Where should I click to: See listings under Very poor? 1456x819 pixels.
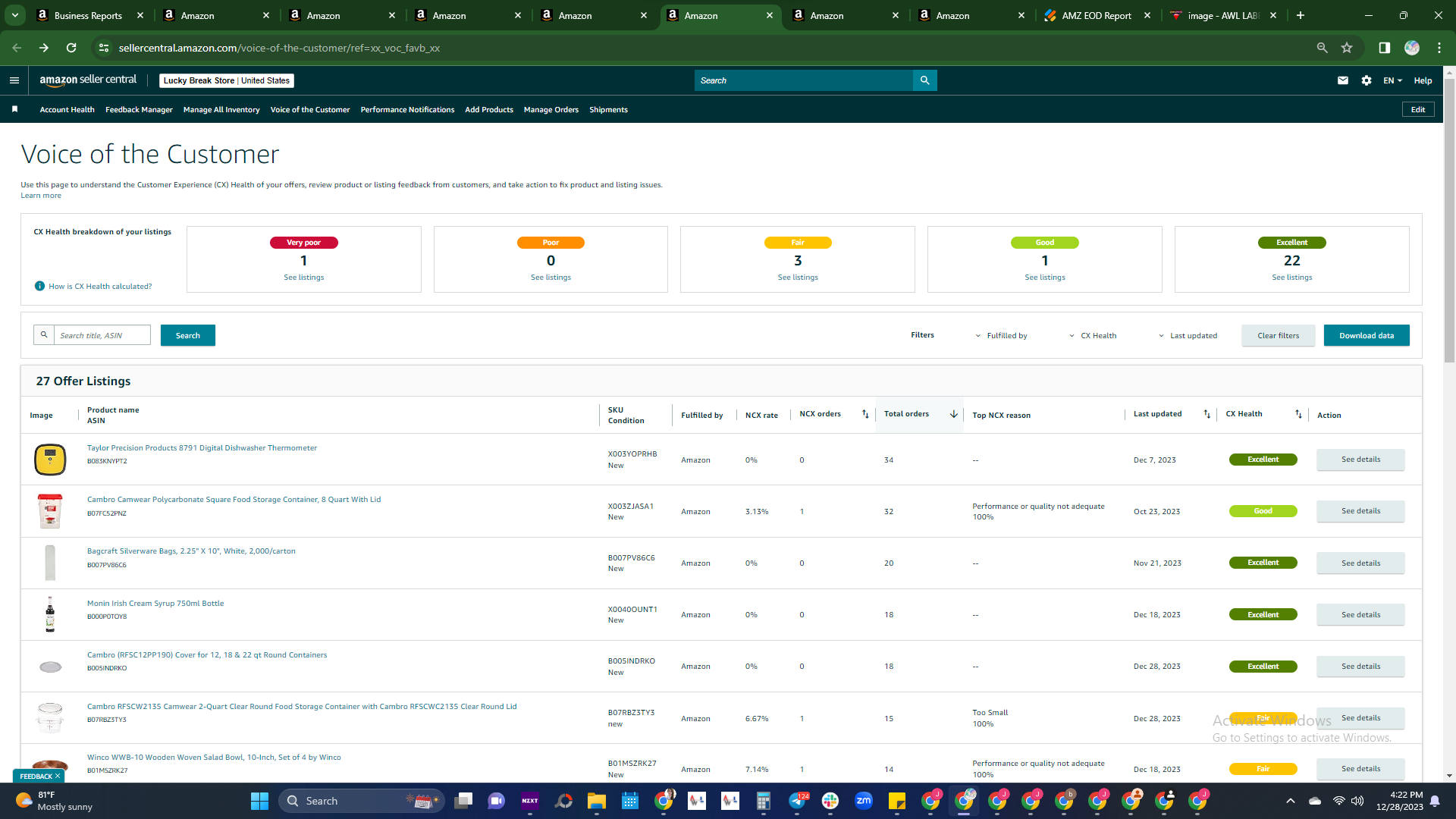304,278
